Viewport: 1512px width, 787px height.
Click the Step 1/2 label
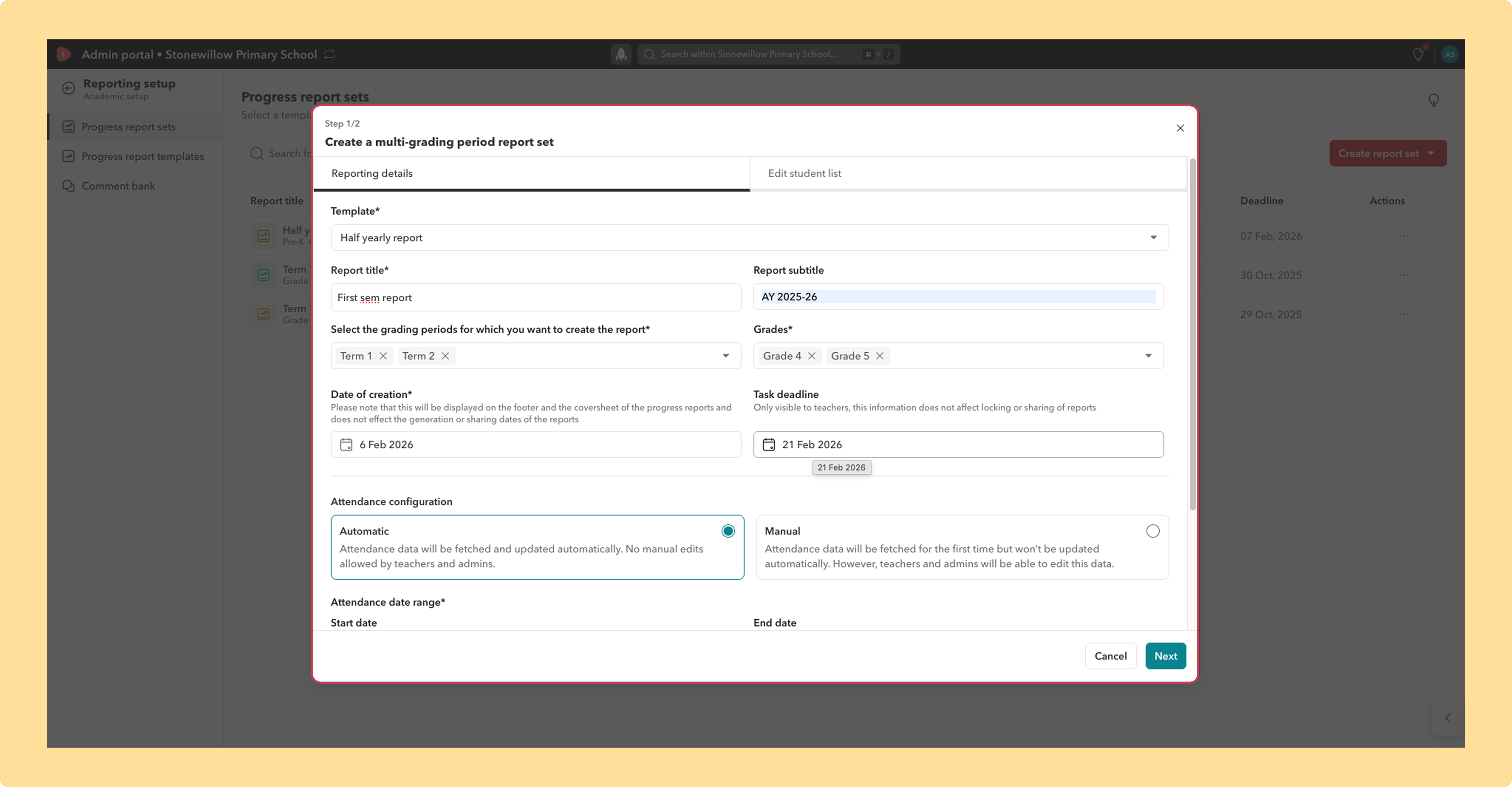click(x=342, y=123)
